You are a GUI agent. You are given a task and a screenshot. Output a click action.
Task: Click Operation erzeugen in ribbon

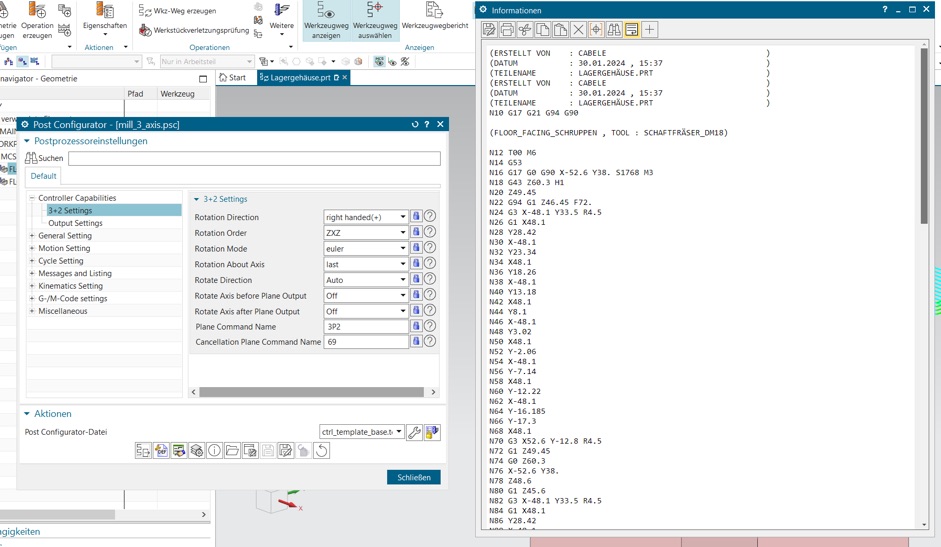(37, 20)
